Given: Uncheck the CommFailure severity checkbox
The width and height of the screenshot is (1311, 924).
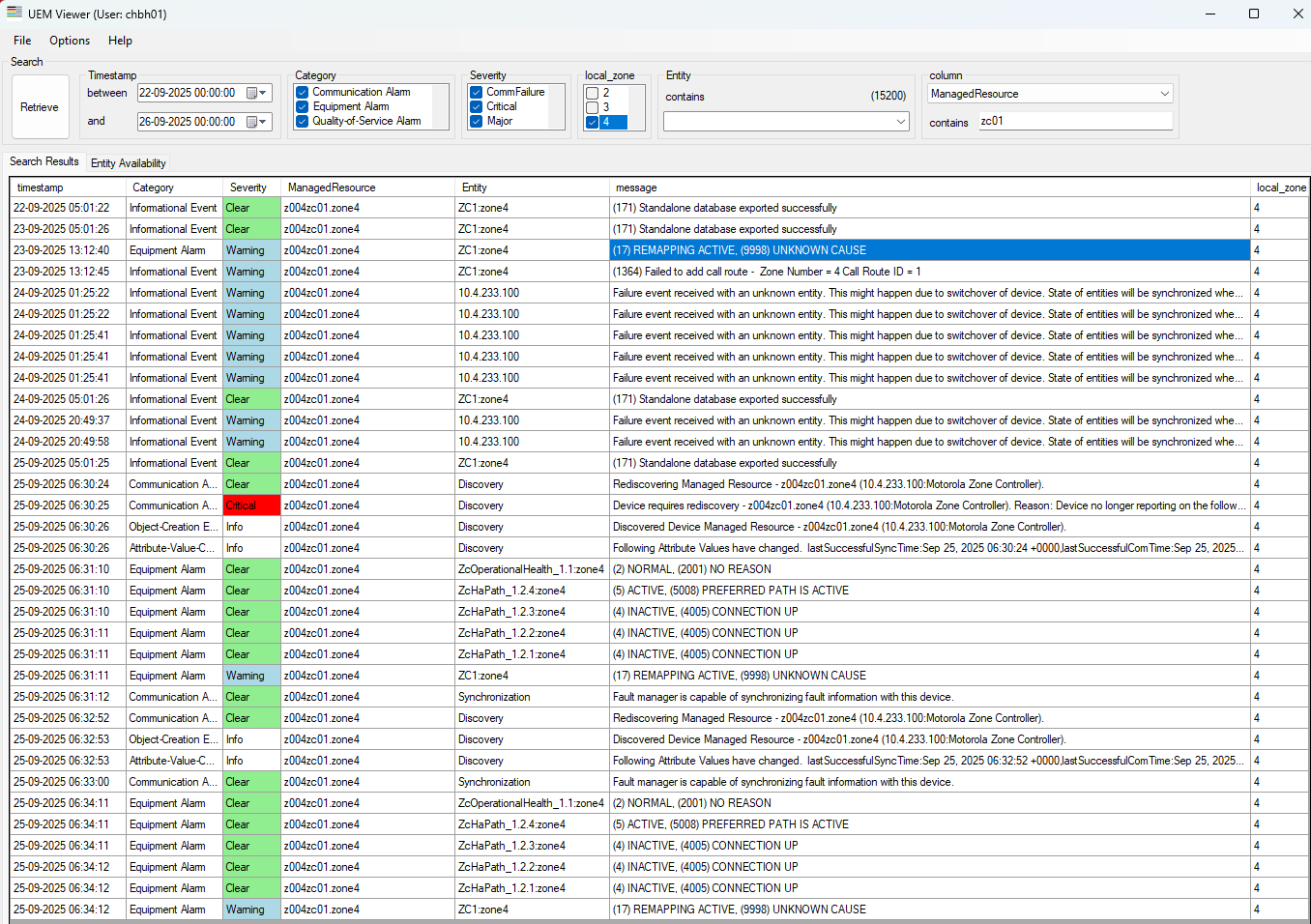Looking at the screenshot, I should pos(477,92).
